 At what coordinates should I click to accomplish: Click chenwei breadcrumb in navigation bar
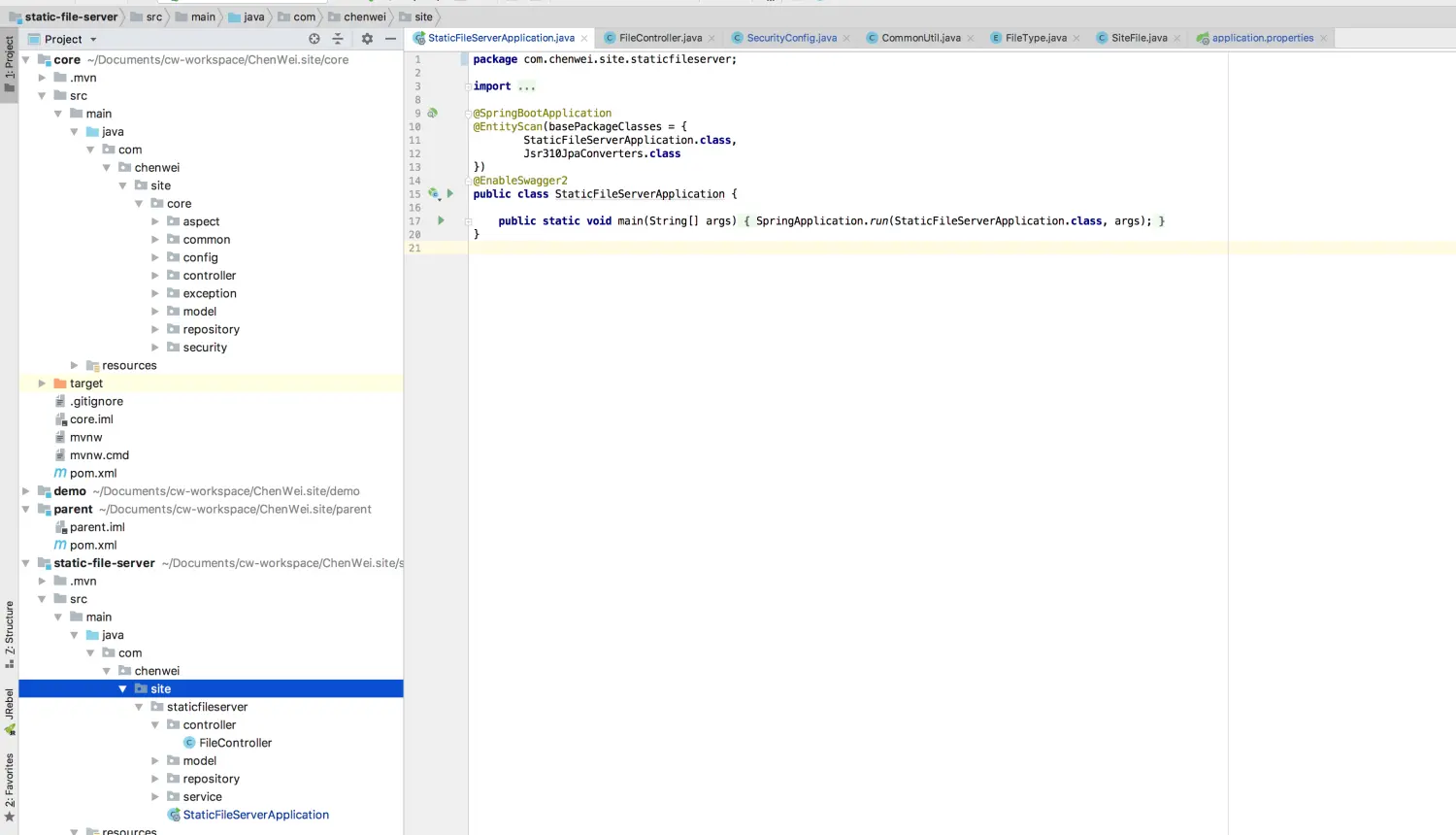357,17
